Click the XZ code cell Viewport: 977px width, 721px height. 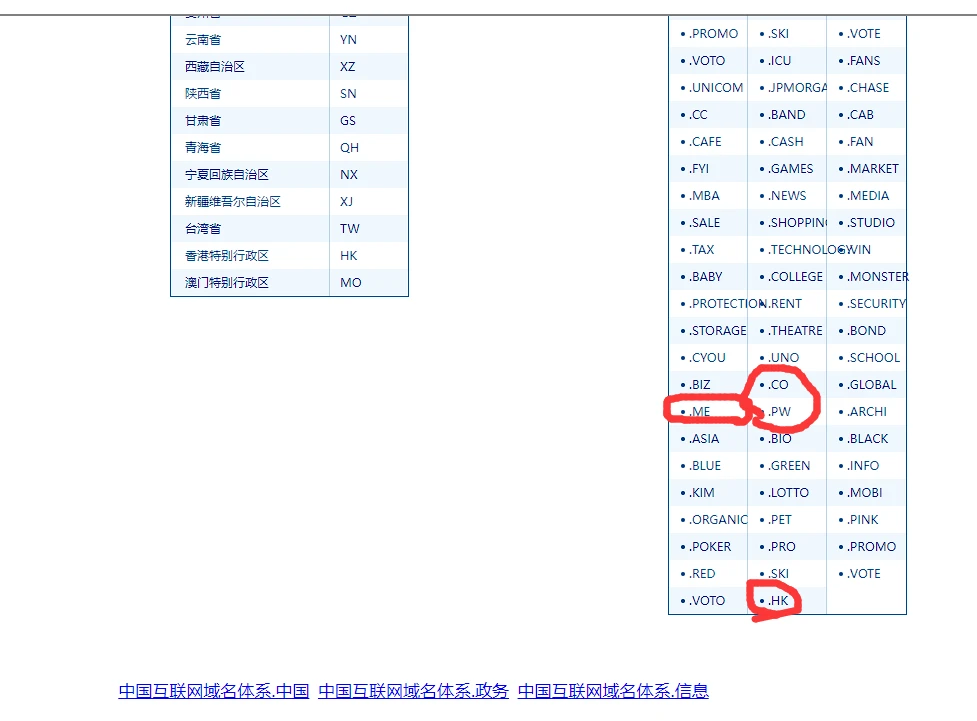pyautogui.click(x=369, y=67)
